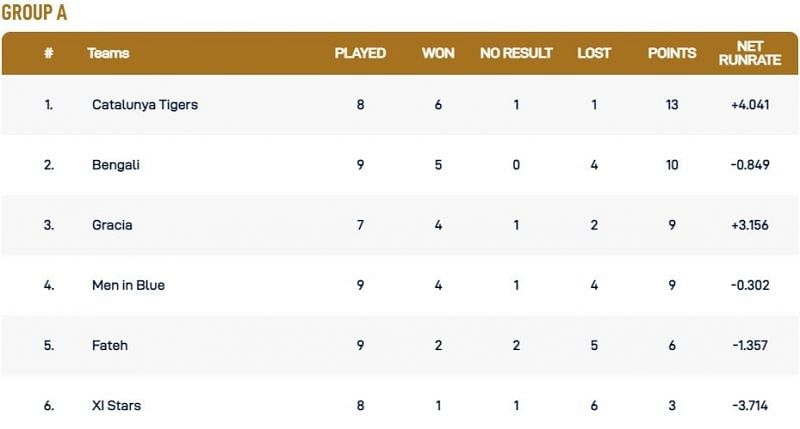
Task: Click the # rank column header
Action: click(48, 53)
